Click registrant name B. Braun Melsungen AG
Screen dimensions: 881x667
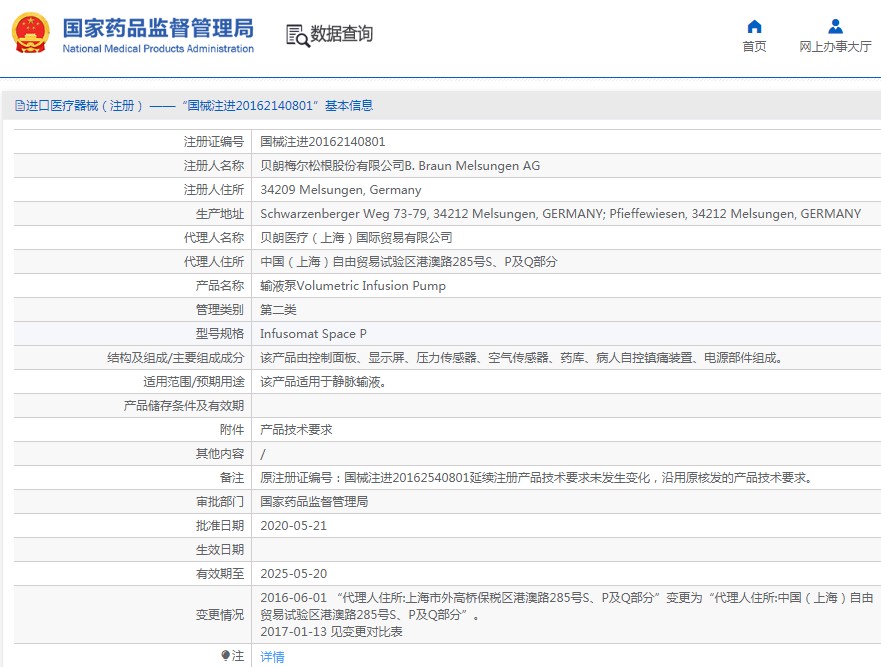click(x=399, y=166)
